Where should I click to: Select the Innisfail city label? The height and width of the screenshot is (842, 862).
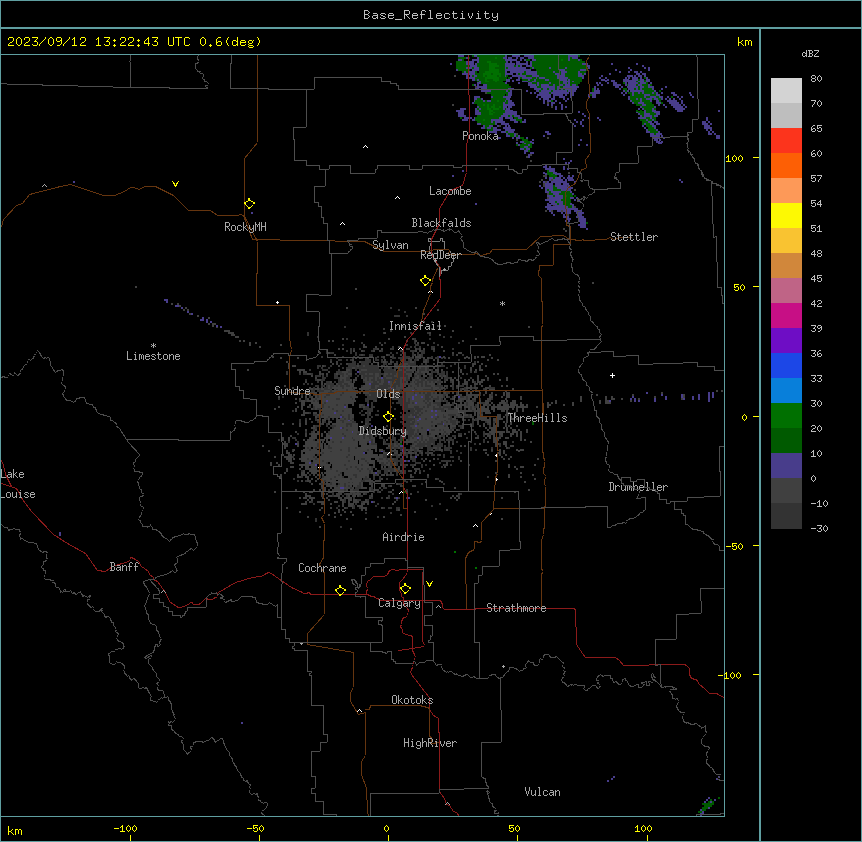415,326
